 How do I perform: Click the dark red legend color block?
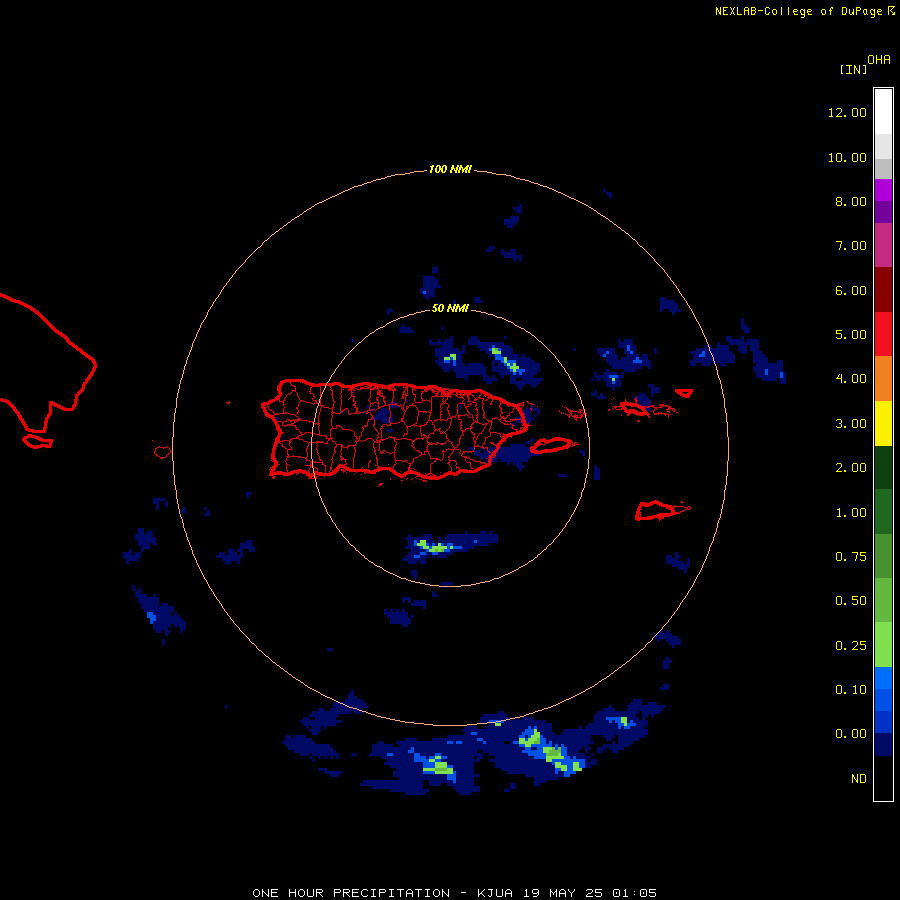(x=883, y=290)
